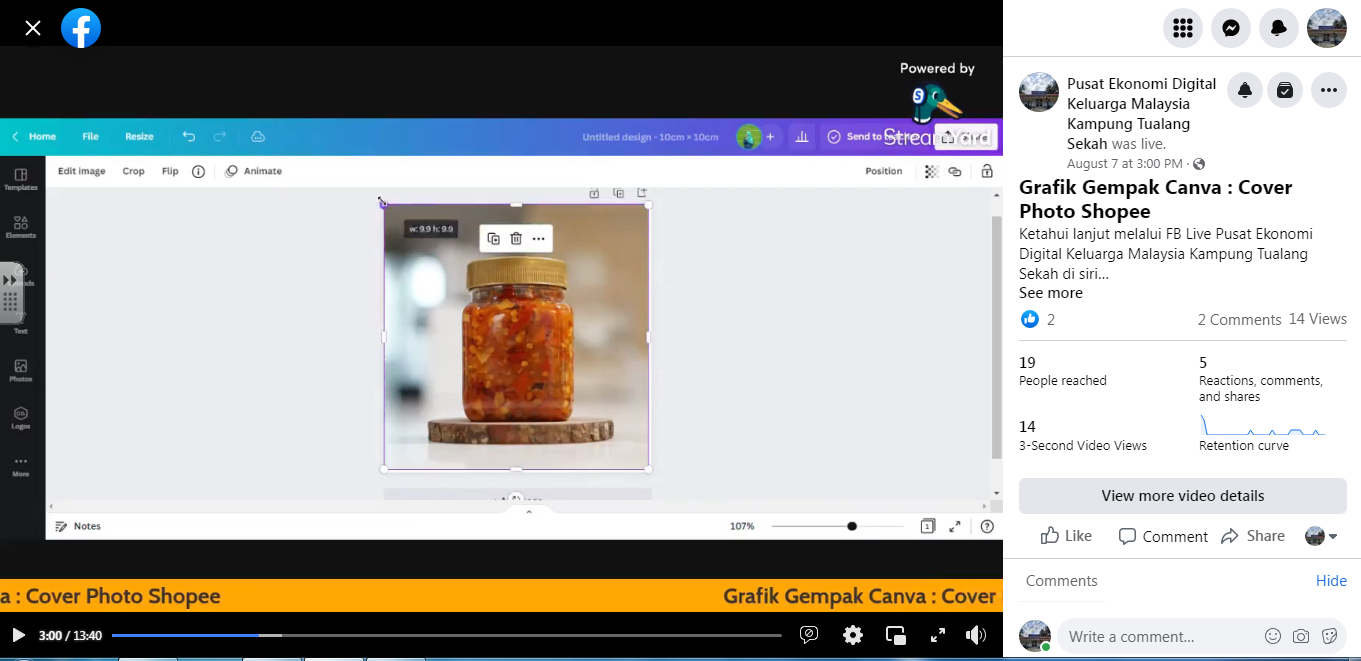
Task: Open the floating toolbar three-dot menu
Action: coord(539,238)
